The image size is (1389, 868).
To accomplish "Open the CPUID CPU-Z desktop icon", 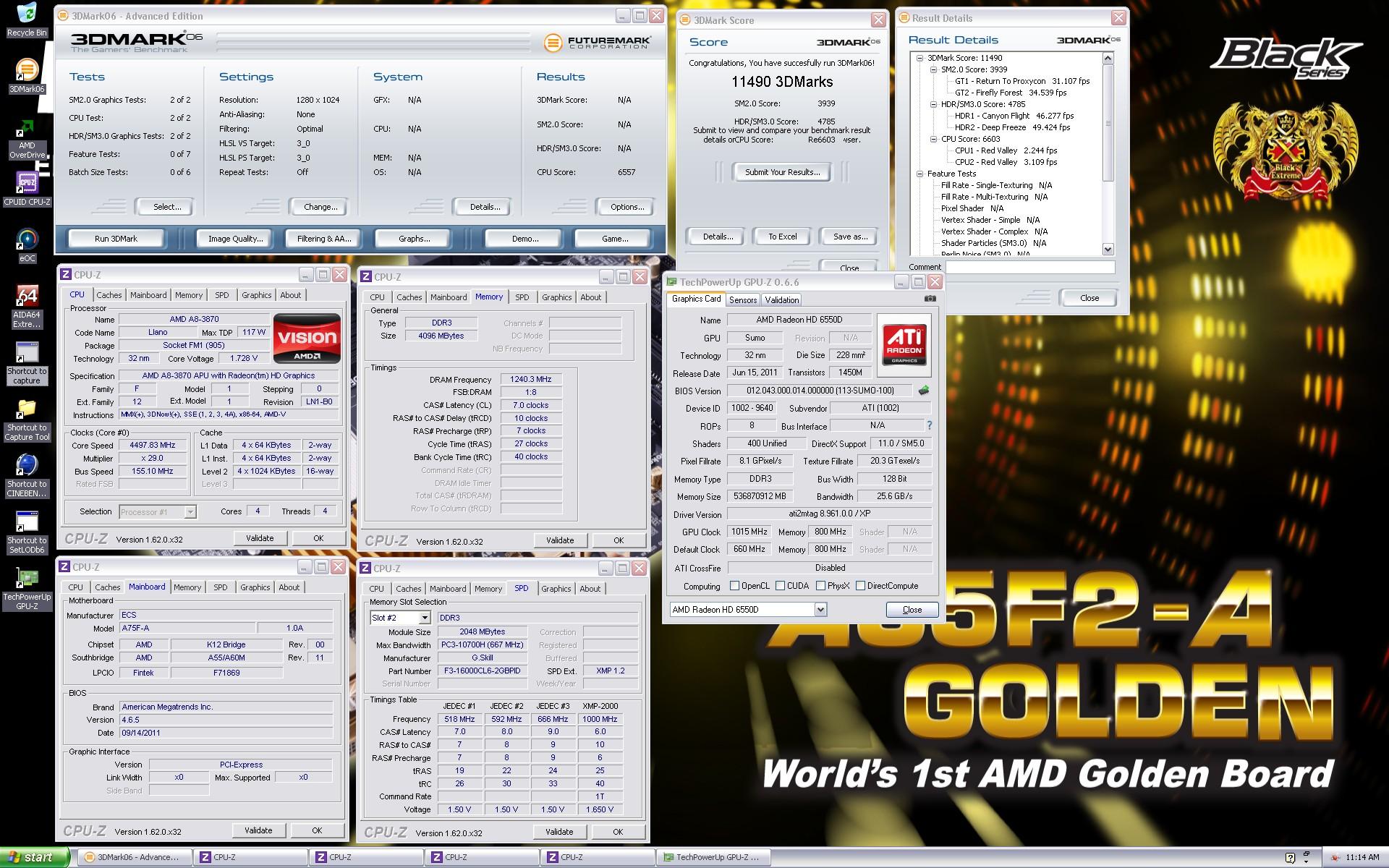I will tap(27, 189).
